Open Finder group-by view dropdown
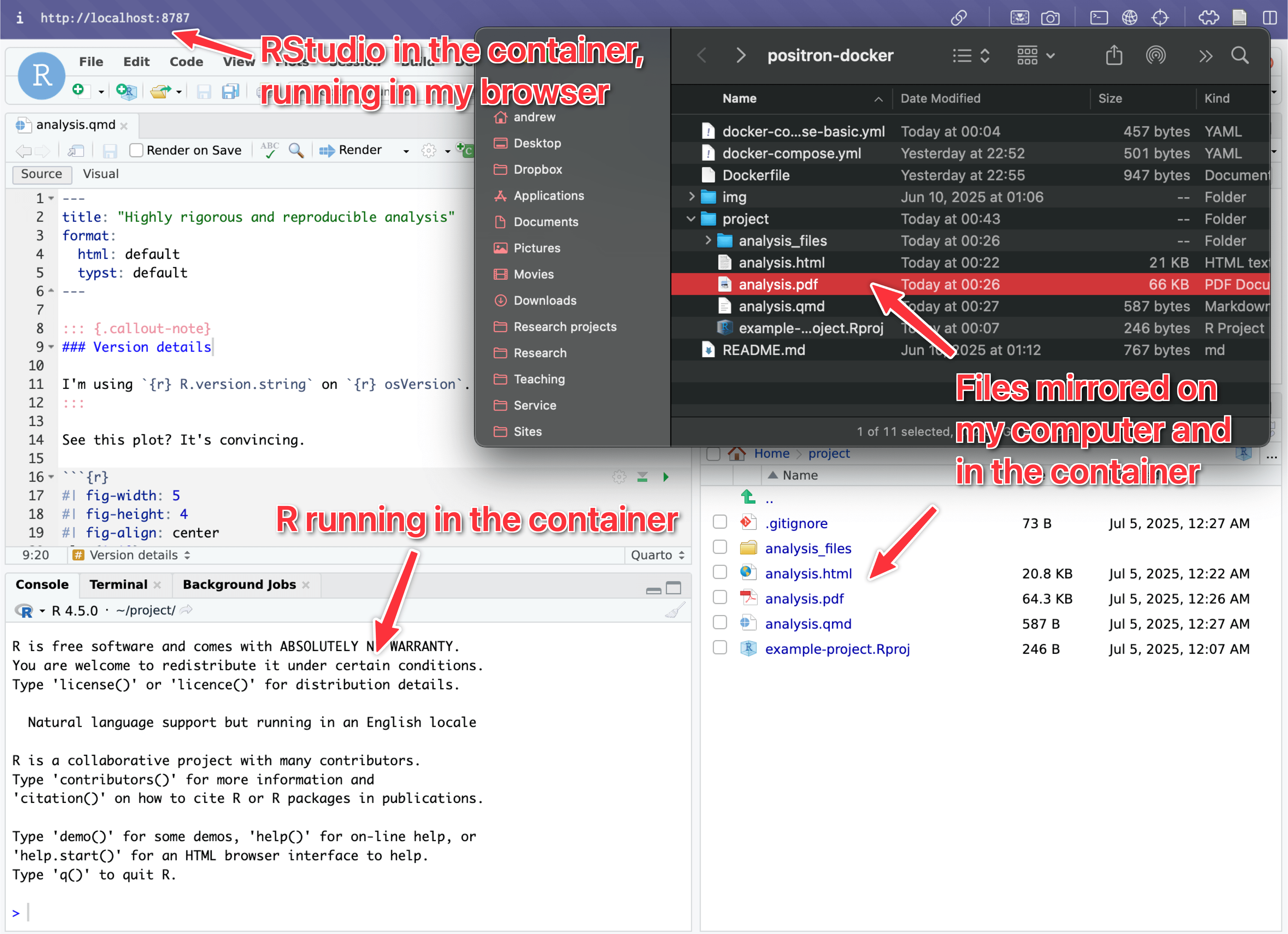1288x934 pixels. tap(1036, 56)
